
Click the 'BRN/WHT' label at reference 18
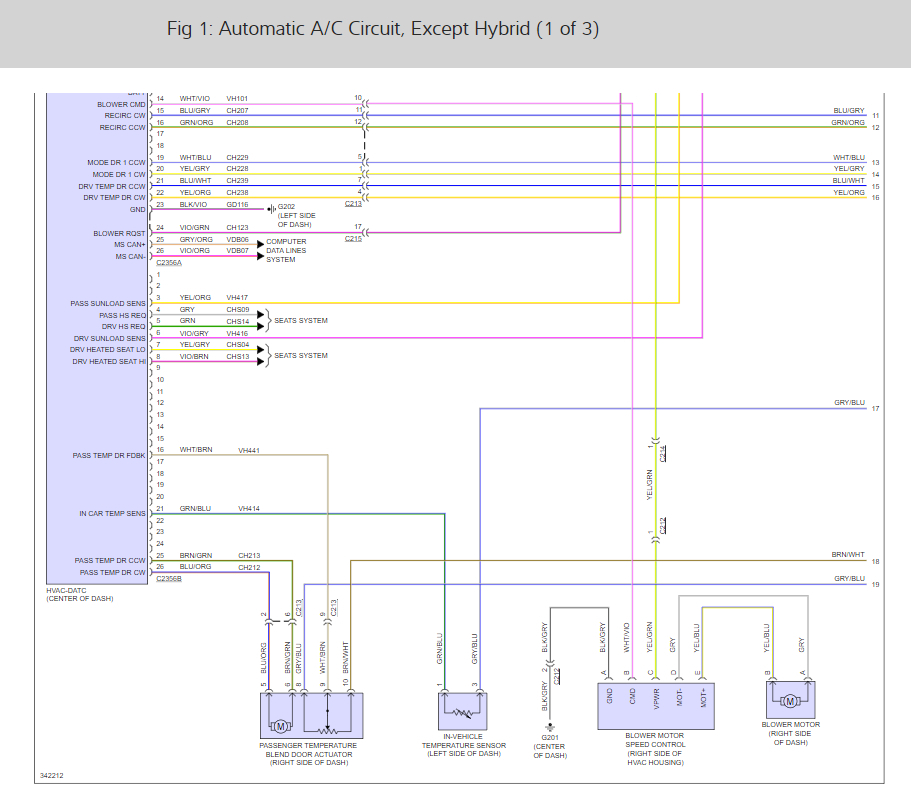(x=848, y=555)
